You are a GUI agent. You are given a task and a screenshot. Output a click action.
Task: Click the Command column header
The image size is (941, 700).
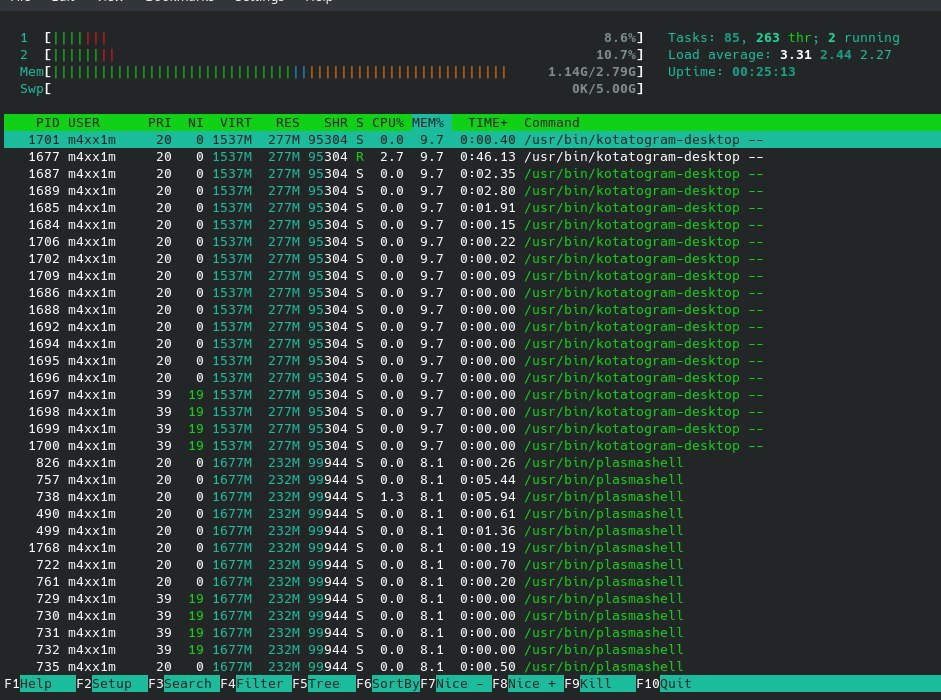click(x=552, y=122)
